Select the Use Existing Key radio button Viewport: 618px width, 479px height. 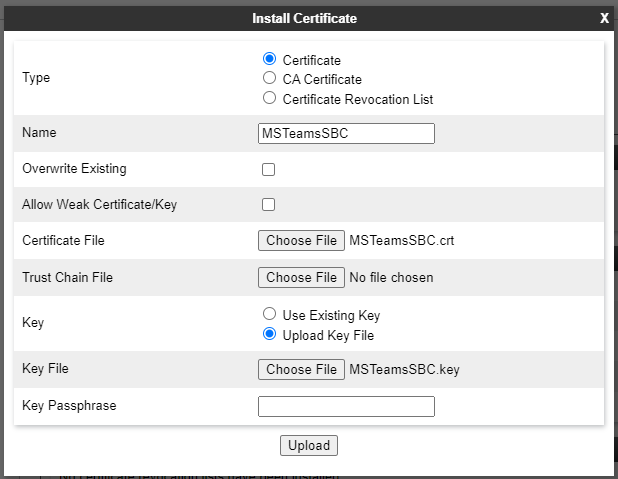point(270,314)
